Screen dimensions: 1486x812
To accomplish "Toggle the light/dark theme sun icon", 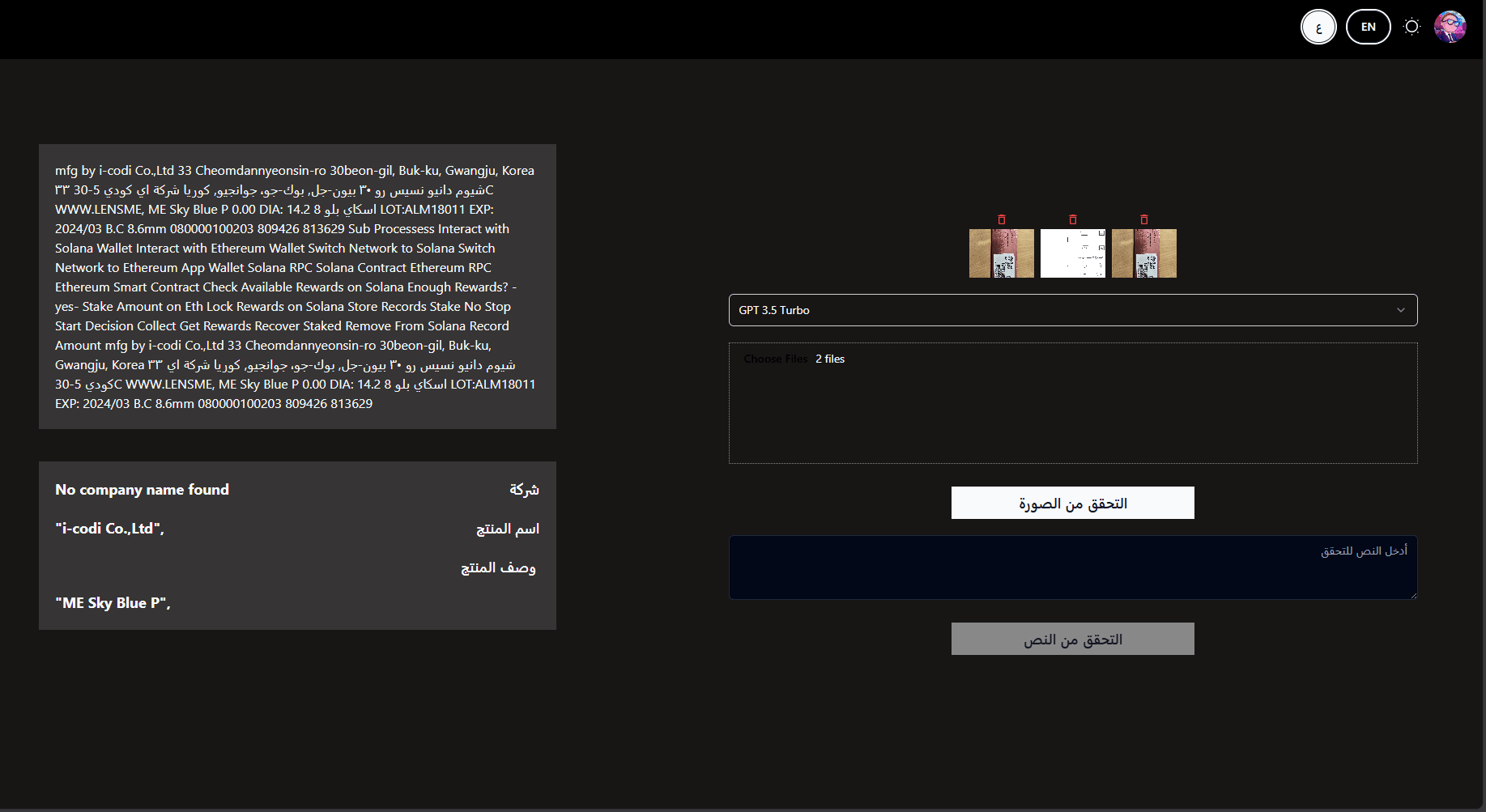I will [1412, 27].
